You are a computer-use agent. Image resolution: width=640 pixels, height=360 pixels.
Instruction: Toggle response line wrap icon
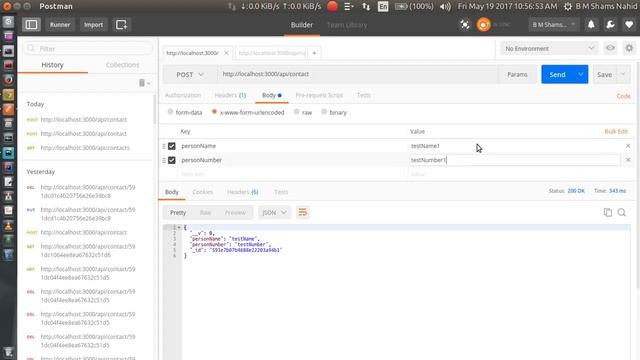pos(302,212)
